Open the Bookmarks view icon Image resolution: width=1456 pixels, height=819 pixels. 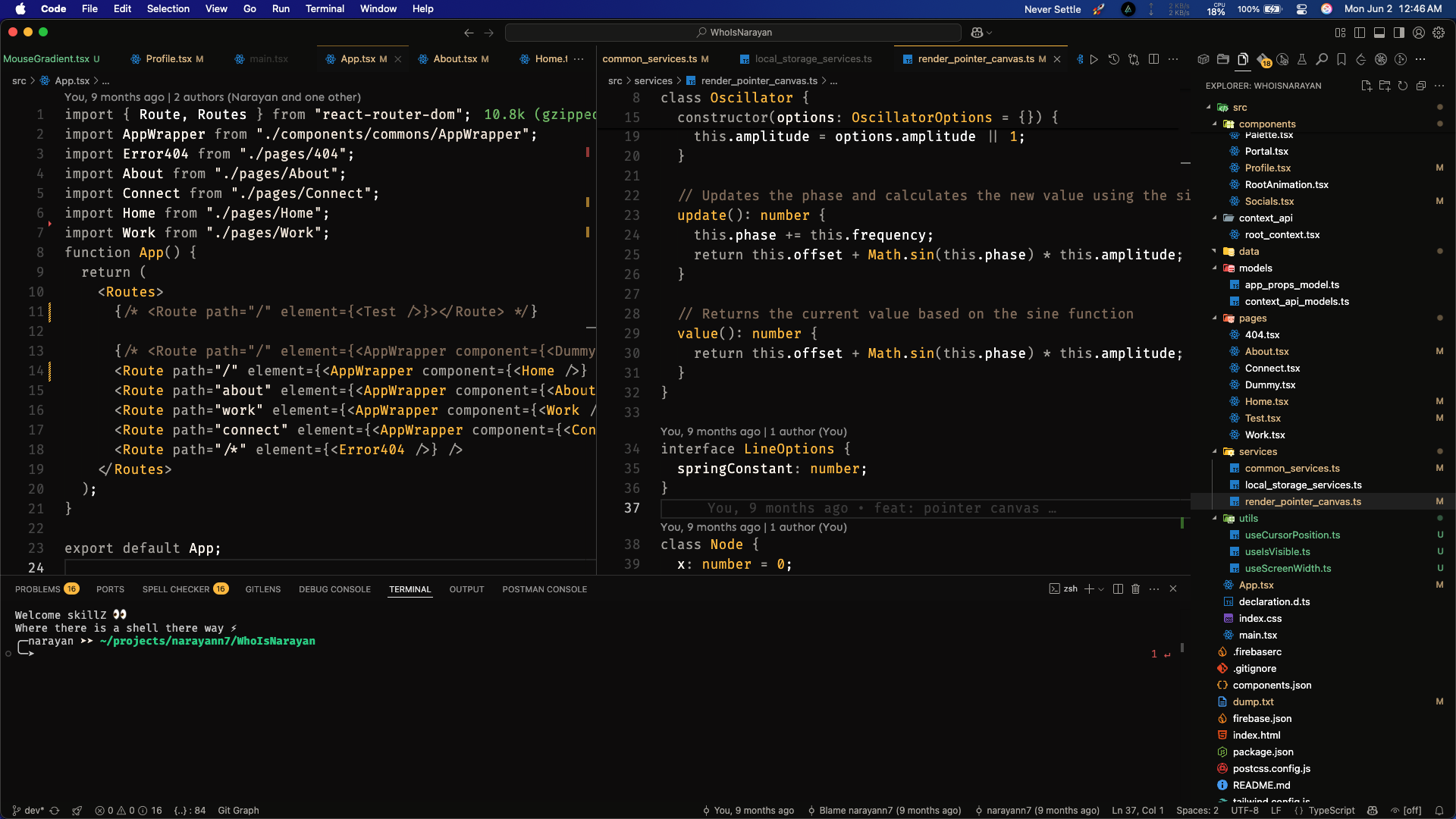click(1341, 59)
